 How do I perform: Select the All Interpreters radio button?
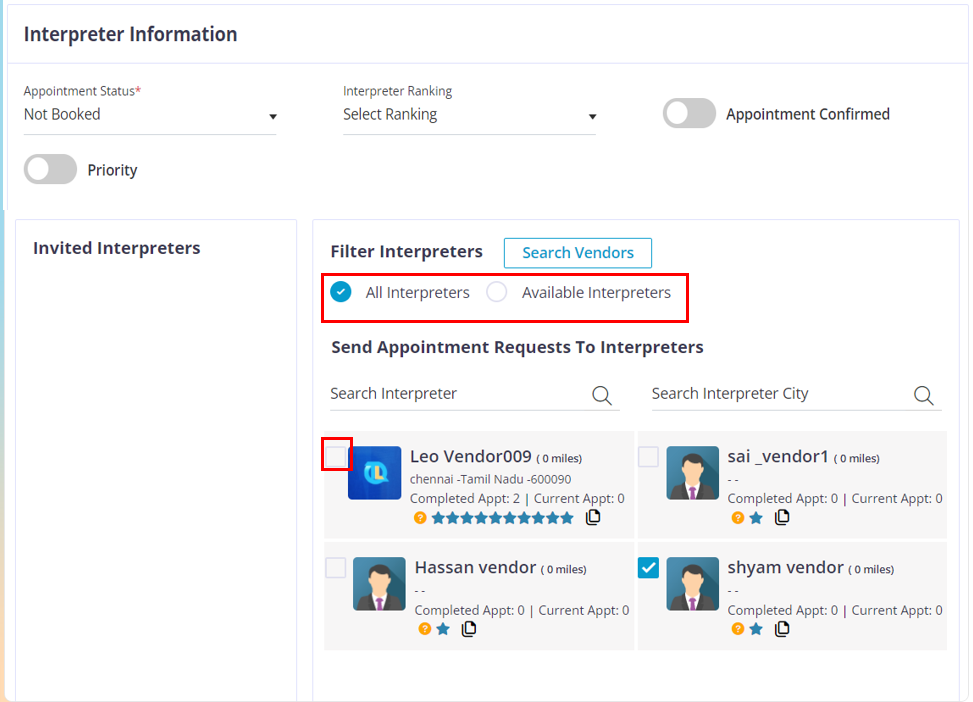[341, 293]
